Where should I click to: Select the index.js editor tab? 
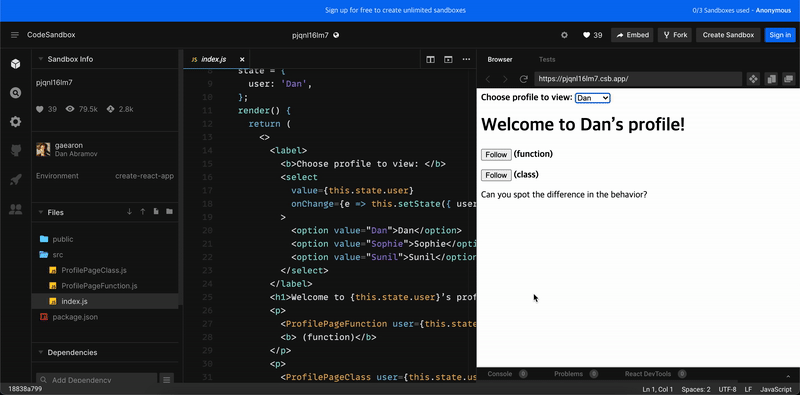(213, 59)
